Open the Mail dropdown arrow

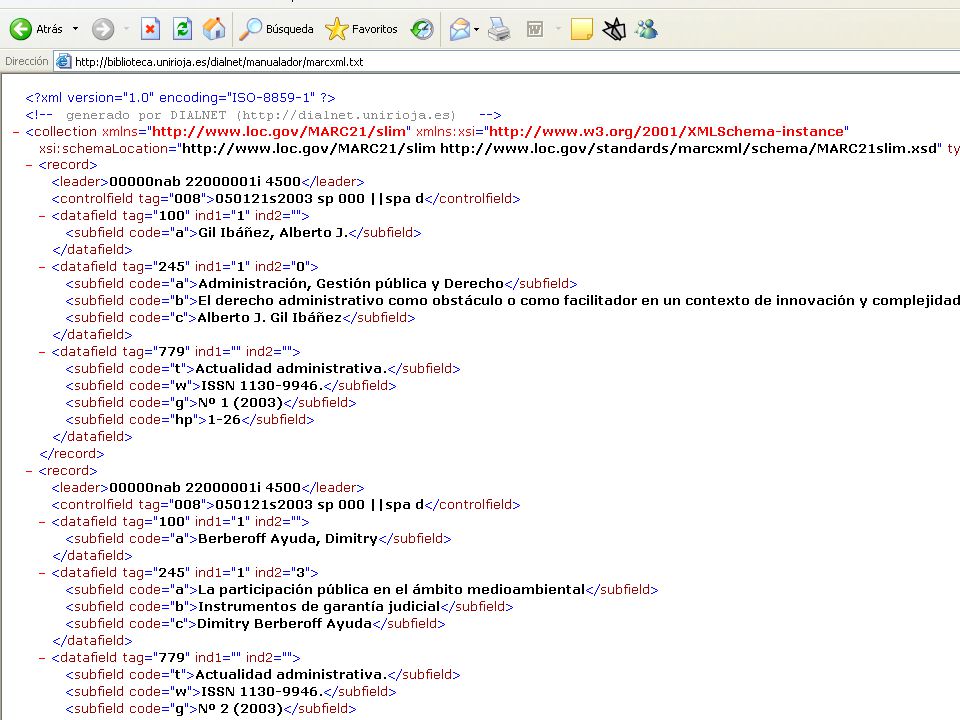[476, 29]
